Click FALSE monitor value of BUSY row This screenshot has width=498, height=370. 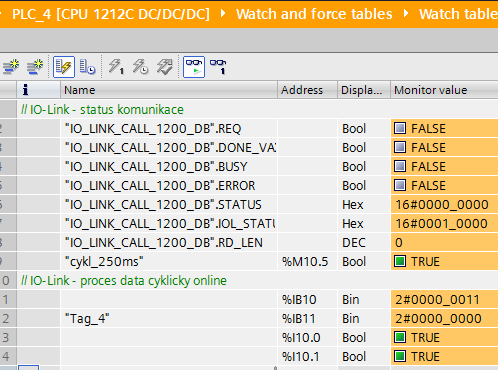444,166
